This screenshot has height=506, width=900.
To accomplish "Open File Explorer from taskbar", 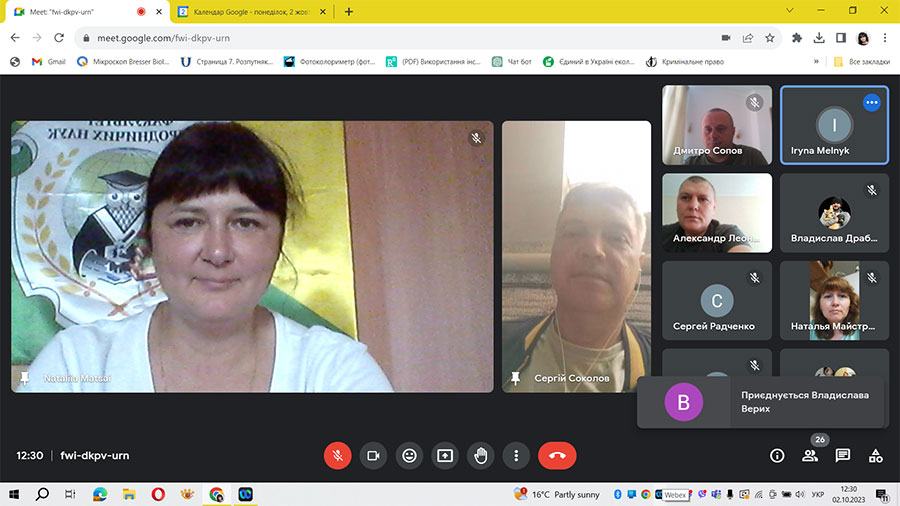I will (x=129, y=494).
